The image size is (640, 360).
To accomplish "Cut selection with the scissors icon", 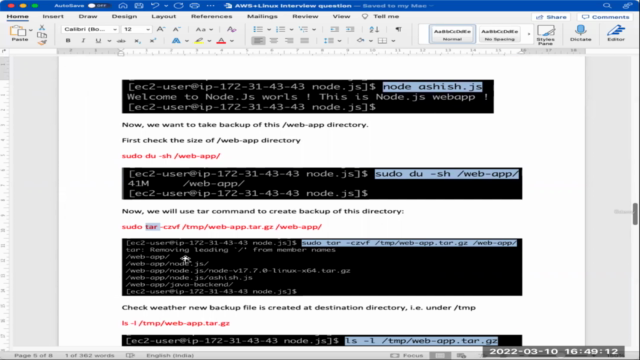I will click(x=42, y=27).
